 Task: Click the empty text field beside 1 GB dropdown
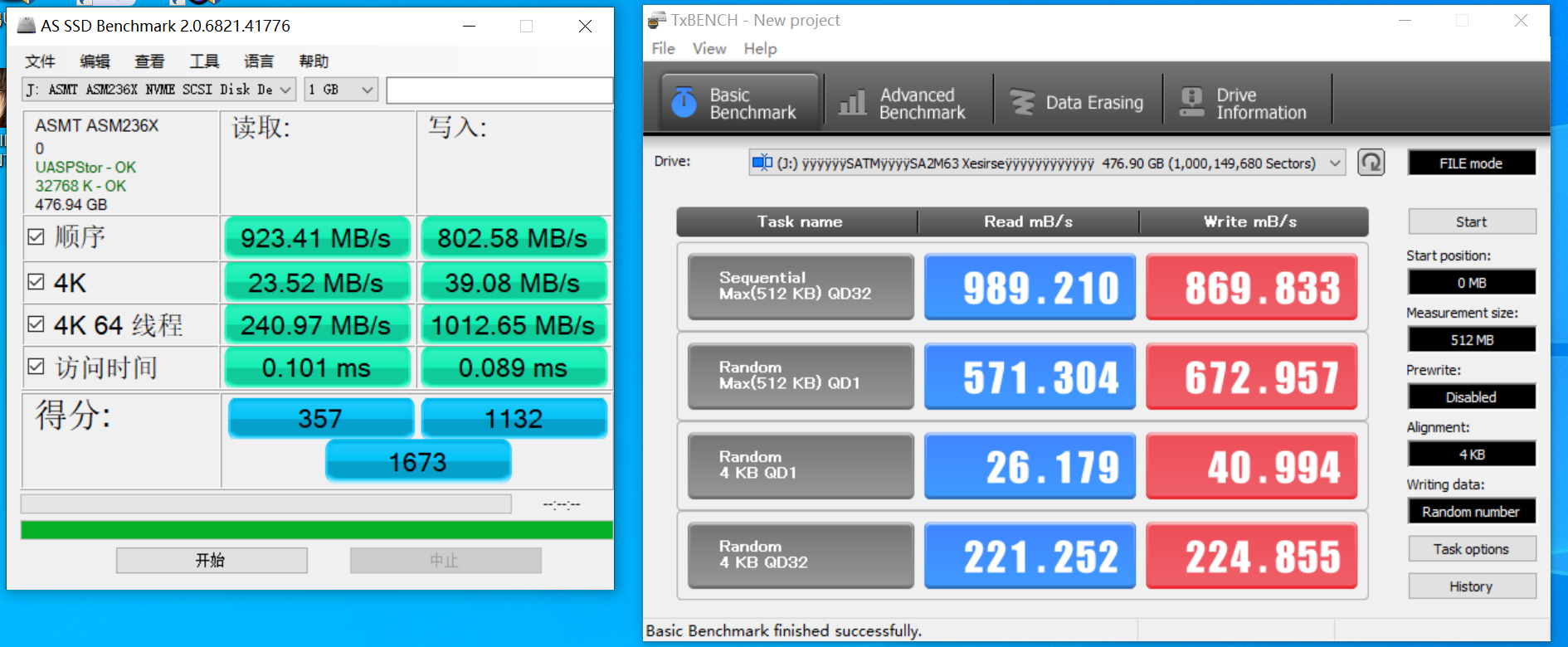tap(499, 90)
